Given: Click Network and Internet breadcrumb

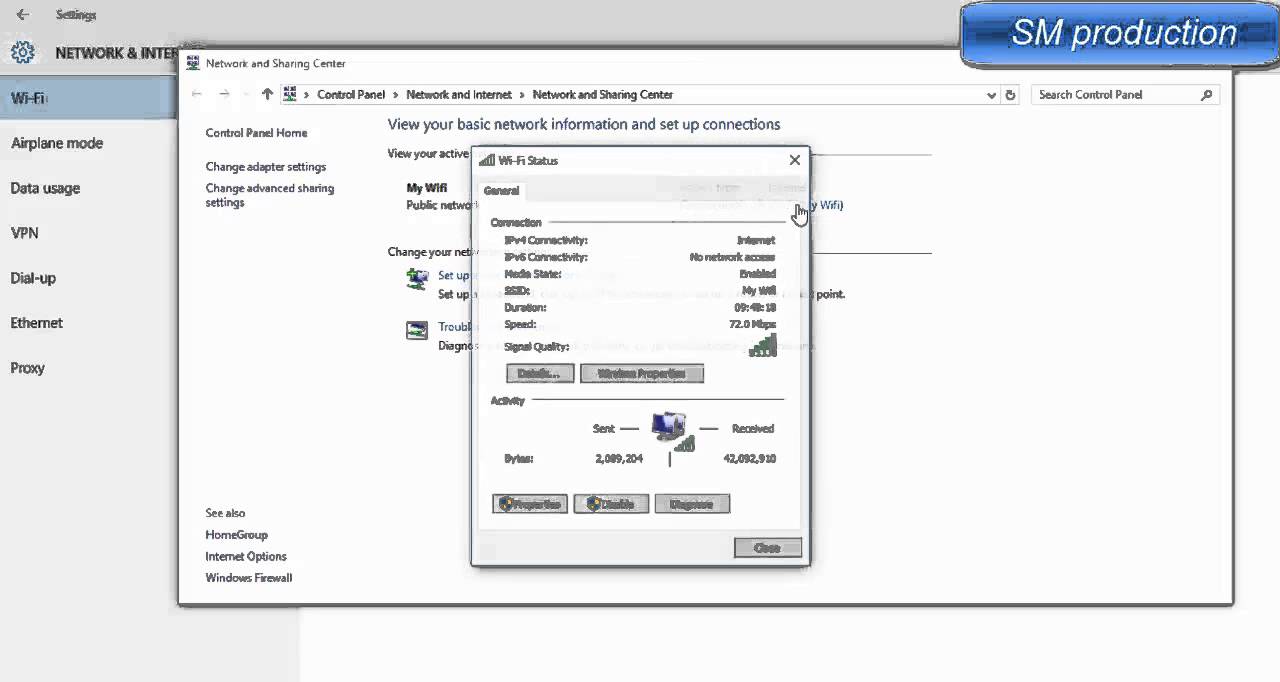Looking at the screenshot, I should point(459,94).
